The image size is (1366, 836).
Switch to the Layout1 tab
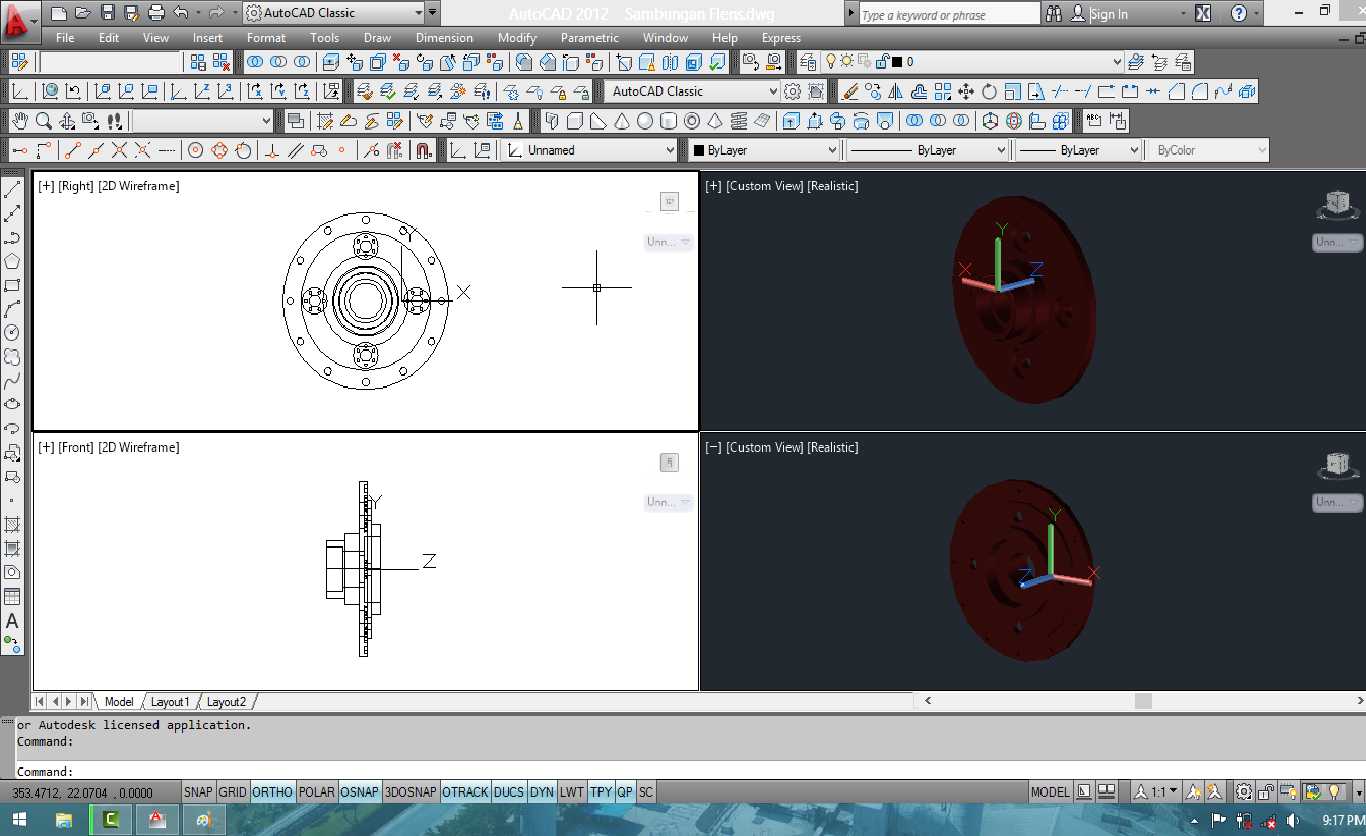[x=169, y=702]
